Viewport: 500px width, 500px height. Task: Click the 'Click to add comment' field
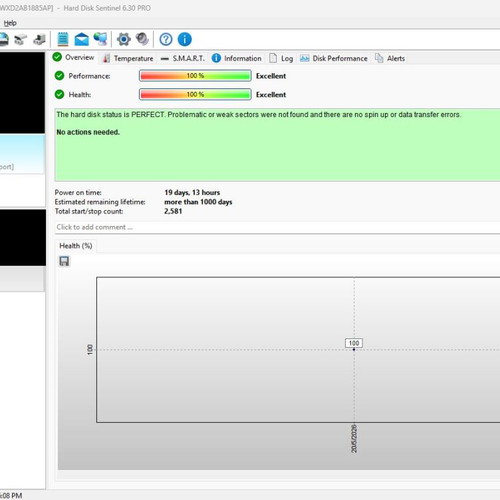[x=277, y=227]
